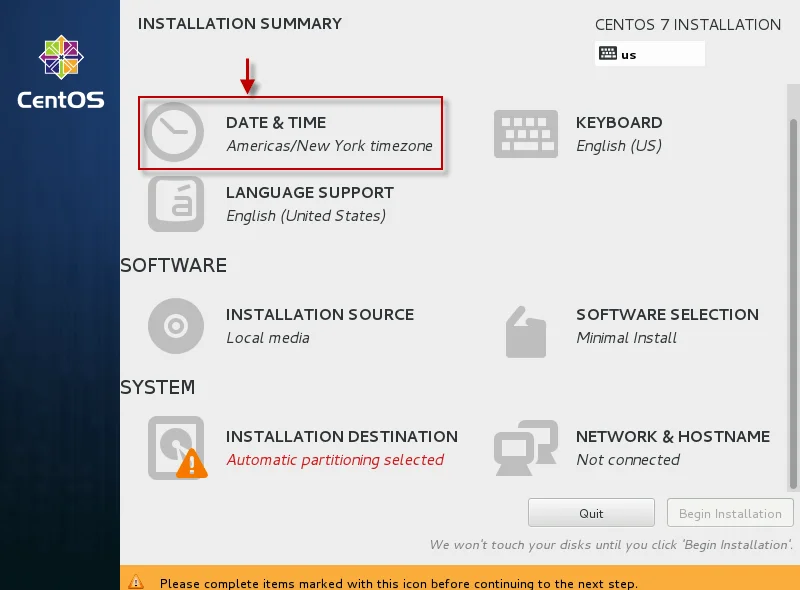Click the warning triangle in orange bar
The image size is (800, 590).
pos(136,581)
